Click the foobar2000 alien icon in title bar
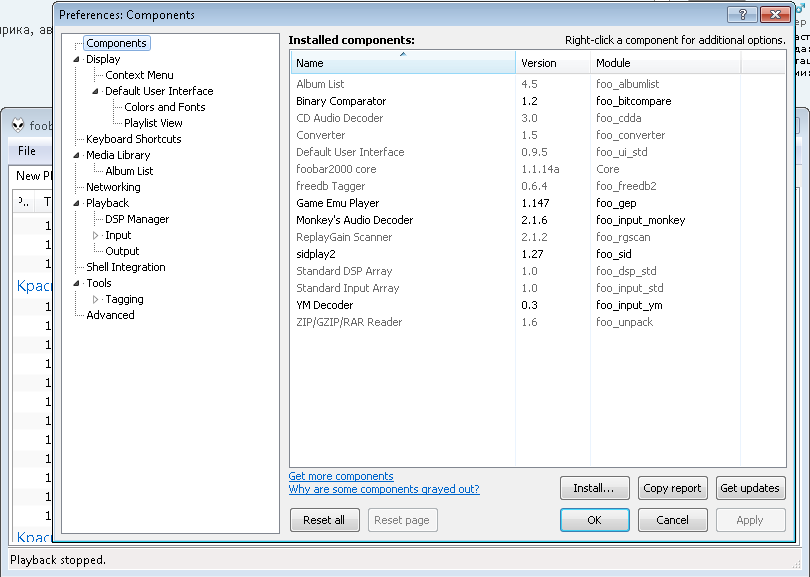This screenshot has height=577, width=810. tap(17, 125)
